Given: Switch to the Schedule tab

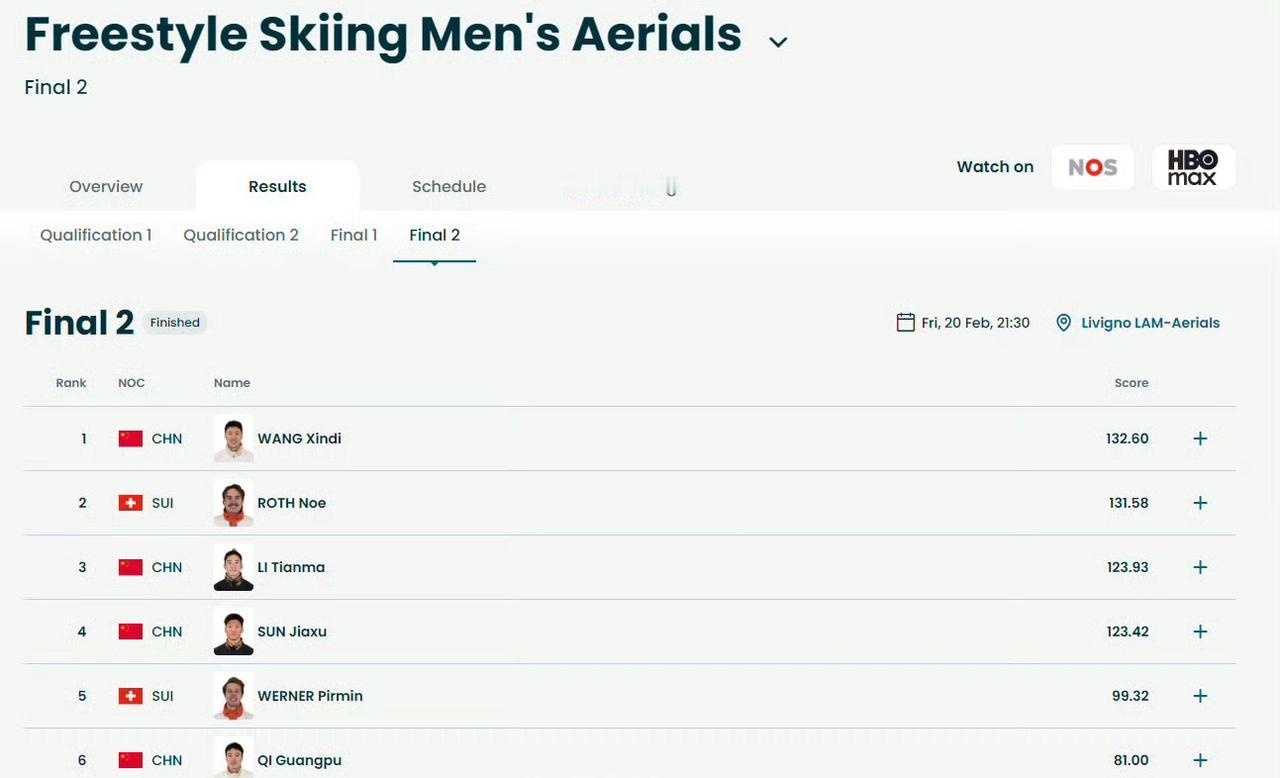Looking at the screenshot, I should (x=449, y=187).
